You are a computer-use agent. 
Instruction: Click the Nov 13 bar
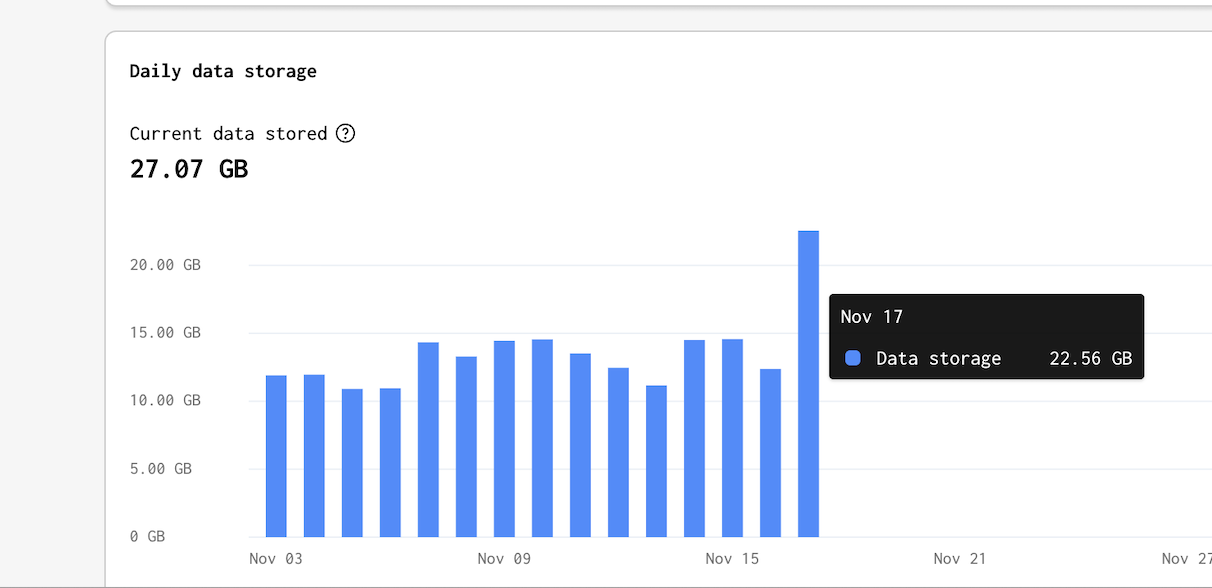click(656, 461)
